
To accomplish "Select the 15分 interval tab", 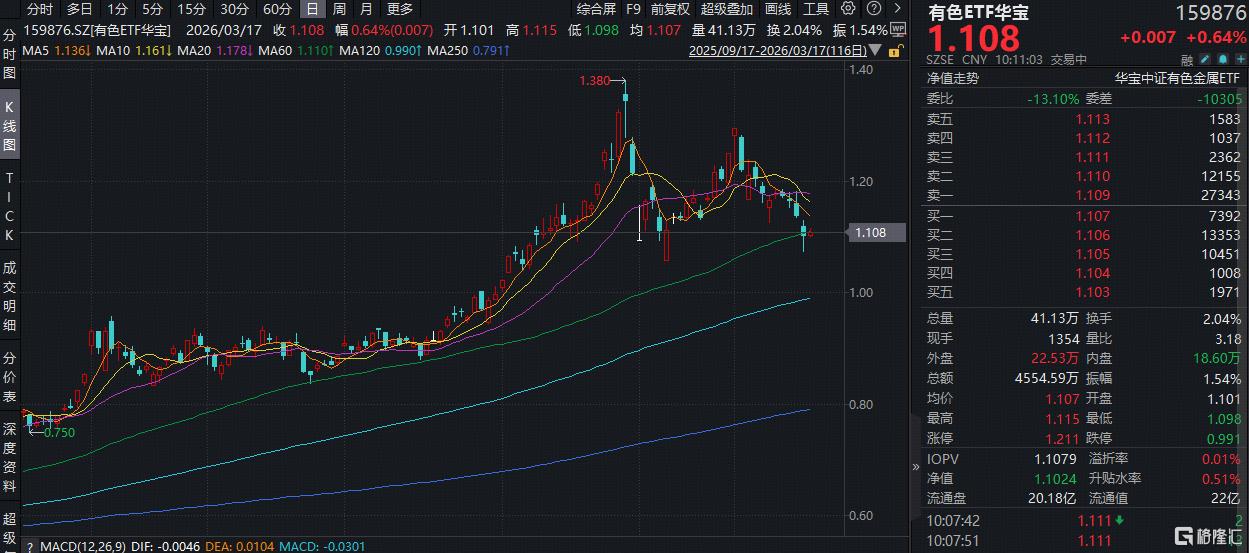I will pyautogui.click(x=191, y=9).
